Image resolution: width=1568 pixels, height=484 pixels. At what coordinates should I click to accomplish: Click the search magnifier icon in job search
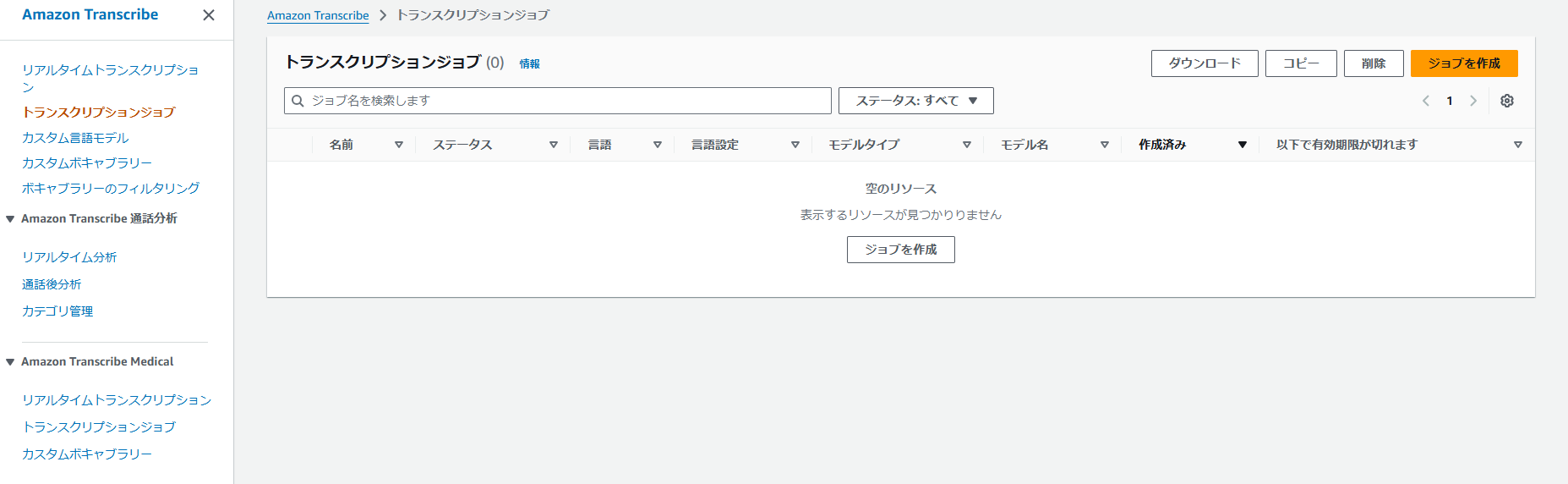[298, 101]
